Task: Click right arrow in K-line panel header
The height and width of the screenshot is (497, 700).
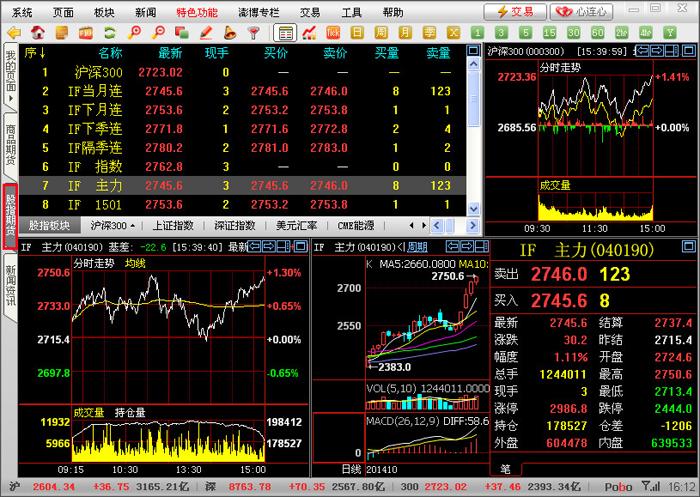Action: coord(467,246)
